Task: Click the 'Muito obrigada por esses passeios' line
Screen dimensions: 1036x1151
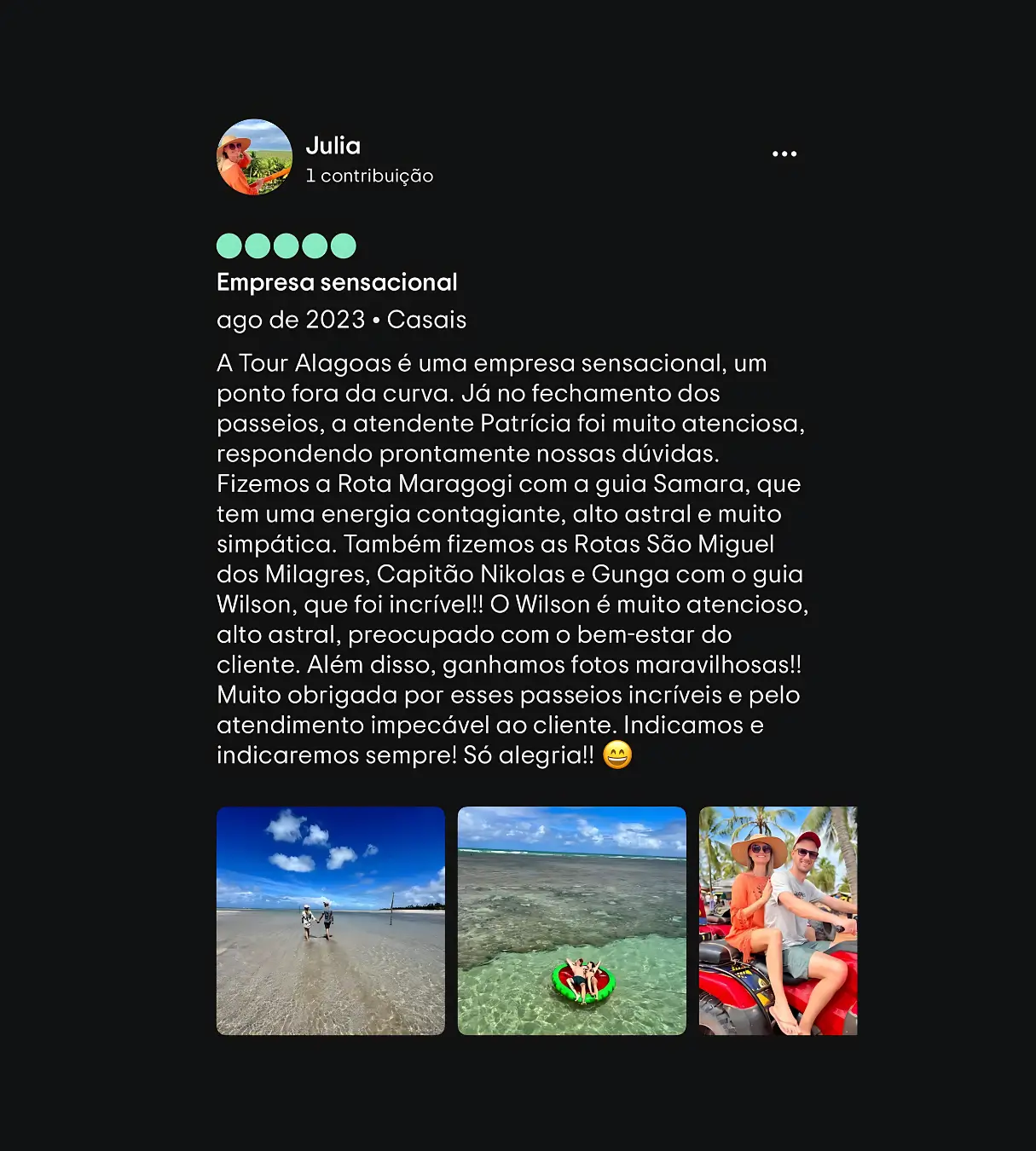Action: tap(508, 695)
